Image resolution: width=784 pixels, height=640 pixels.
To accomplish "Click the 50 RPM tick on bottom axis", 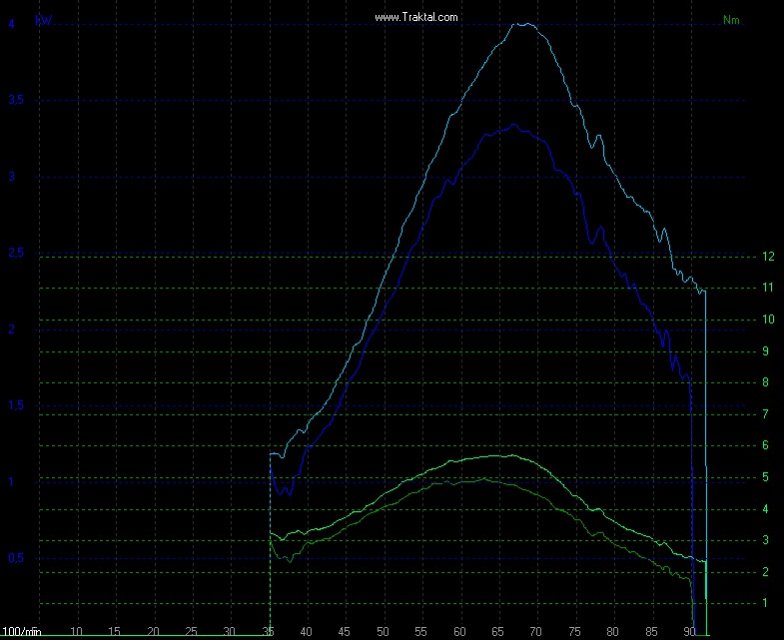I will (x=383, y=632).
